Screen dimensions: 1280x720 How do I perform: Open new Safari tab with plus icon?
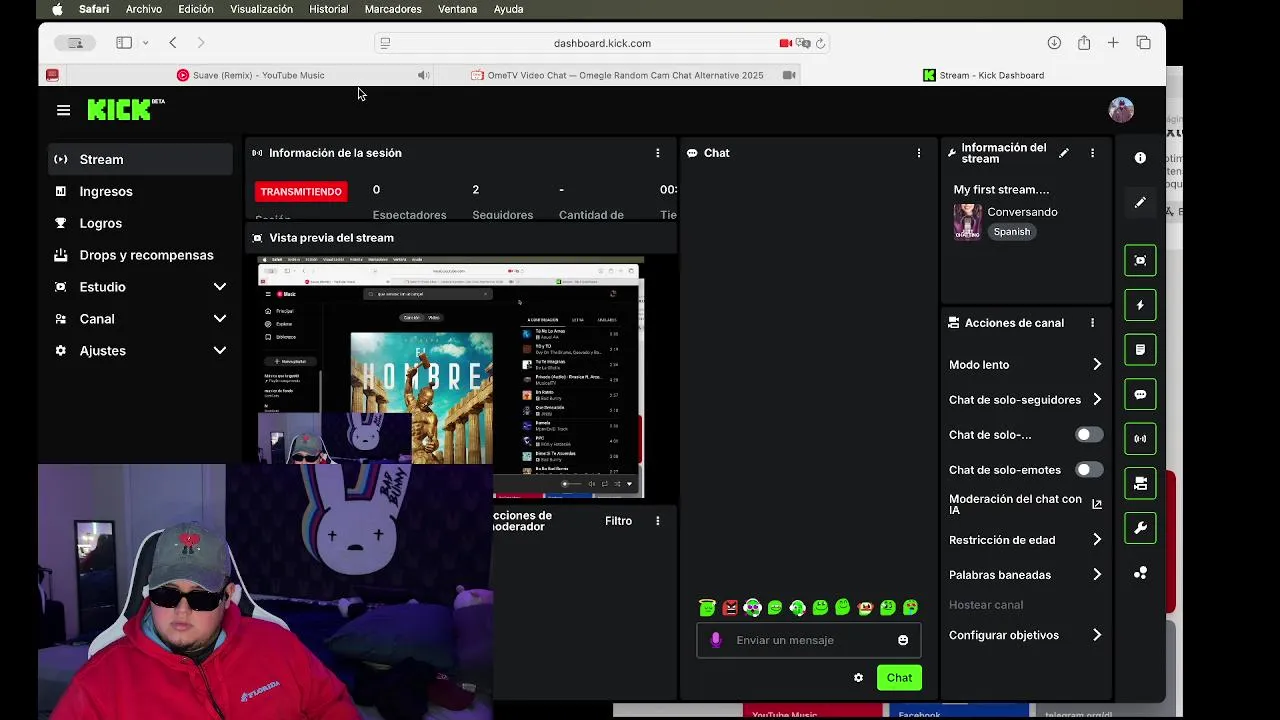[1113, 43]
